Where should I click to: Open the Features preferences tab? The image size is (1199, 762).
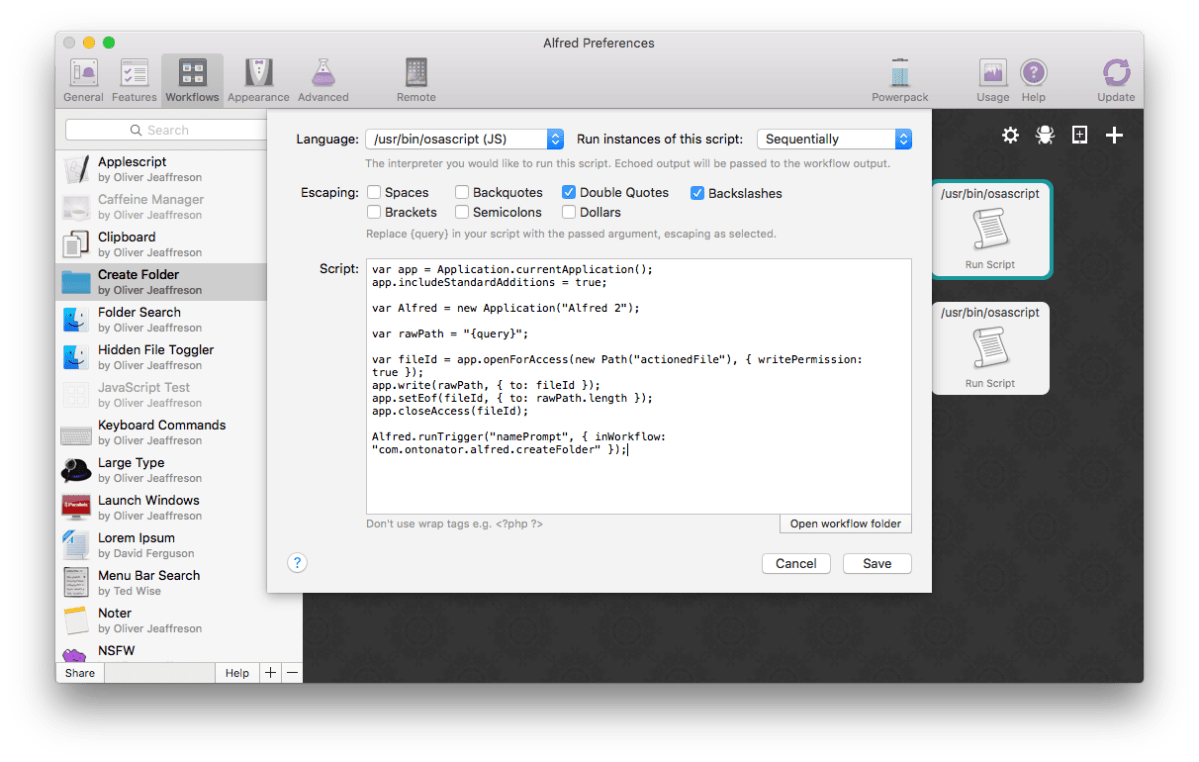134,80
